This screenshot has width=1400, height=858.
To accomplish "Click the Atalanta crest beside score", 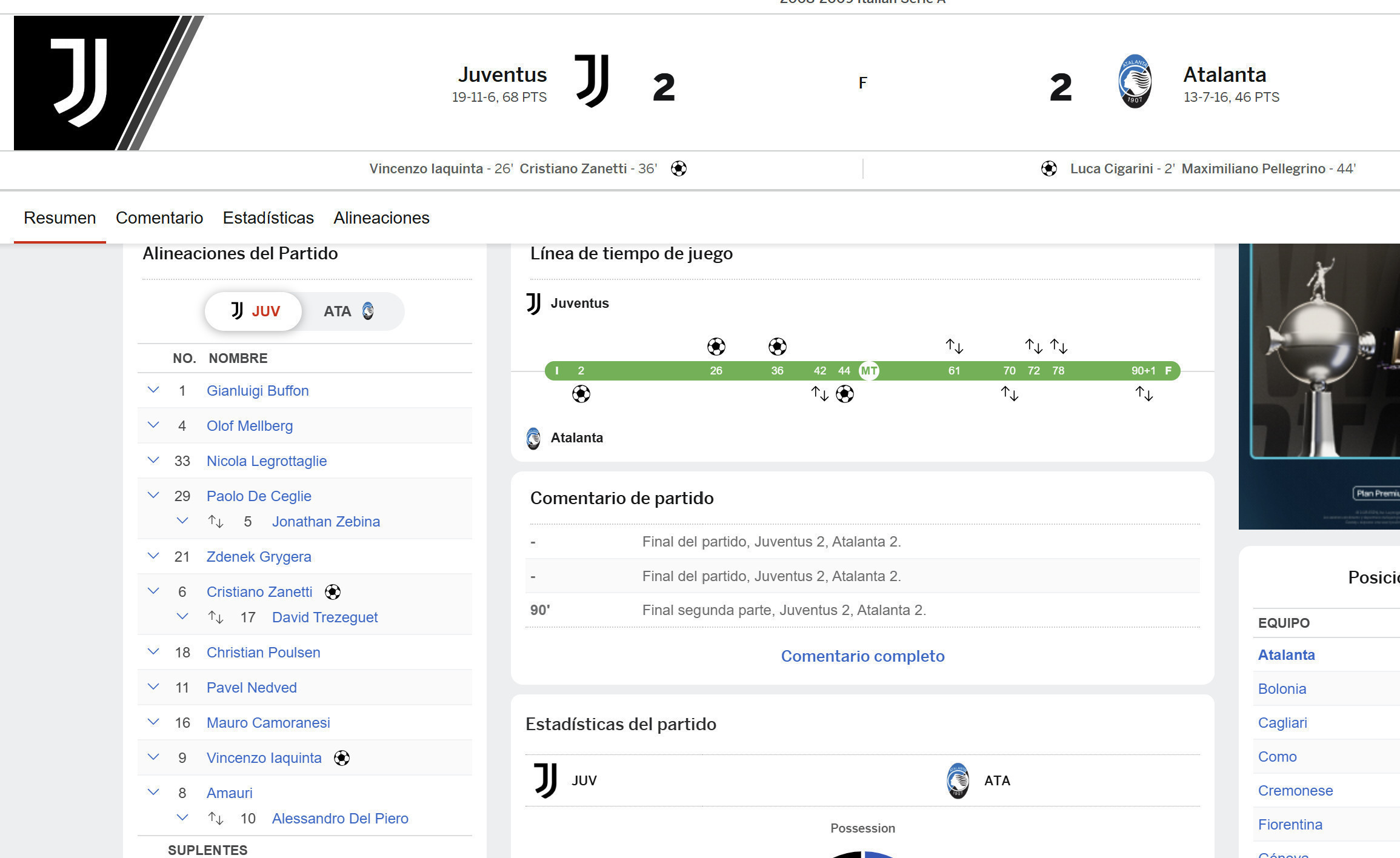I will tap(1135, 81).
